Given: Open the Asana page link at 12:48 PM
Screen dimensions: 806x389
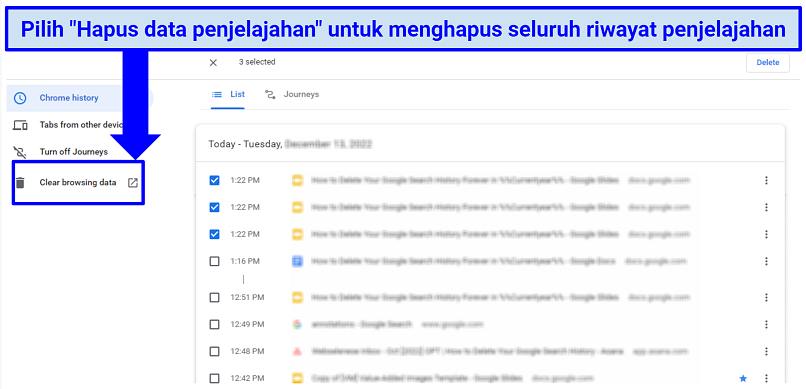Looking at the screenshot, I should 467,351.
